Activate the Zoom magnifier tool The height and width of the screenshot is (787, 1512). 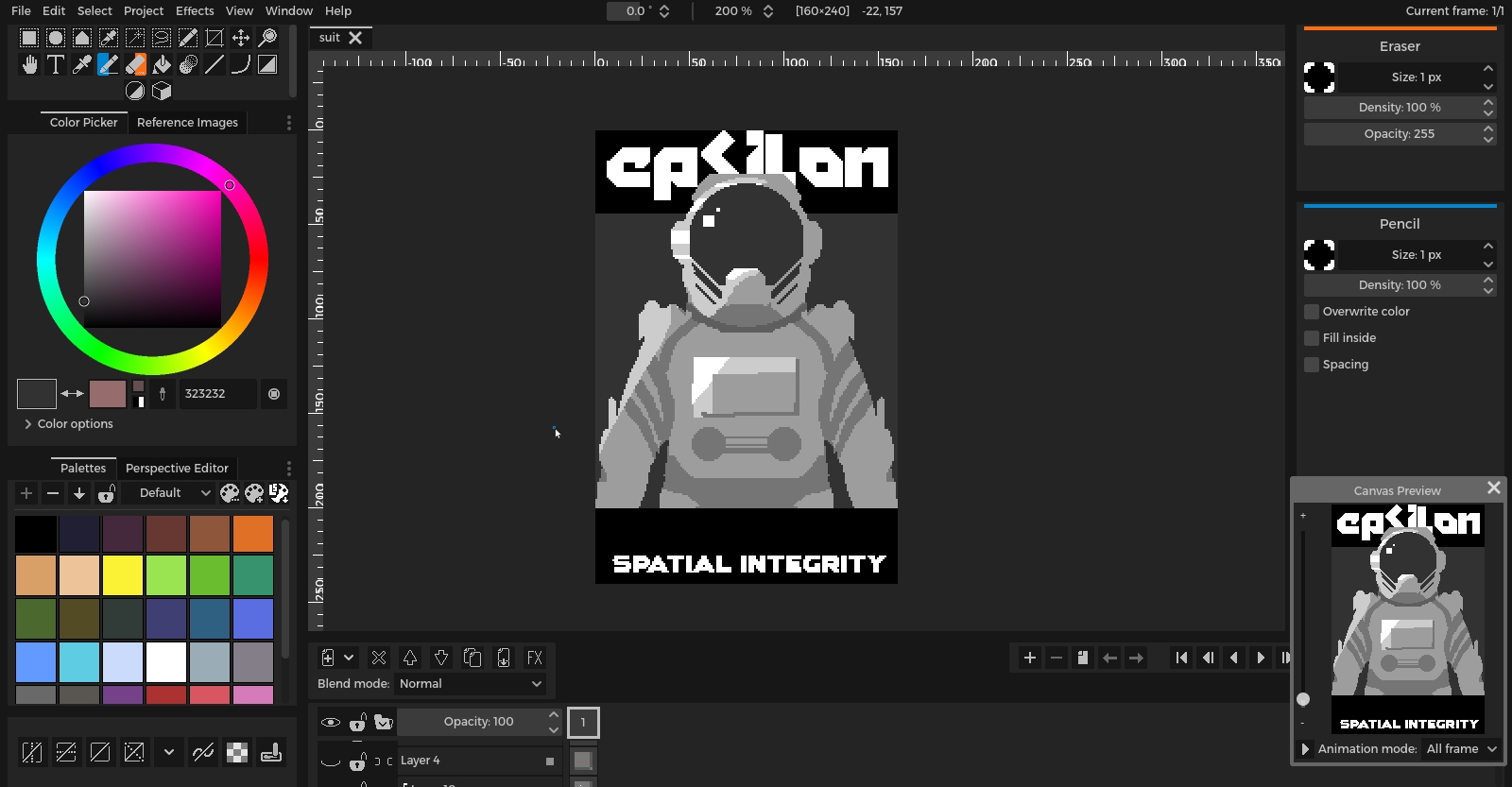[x=267, y=38]
